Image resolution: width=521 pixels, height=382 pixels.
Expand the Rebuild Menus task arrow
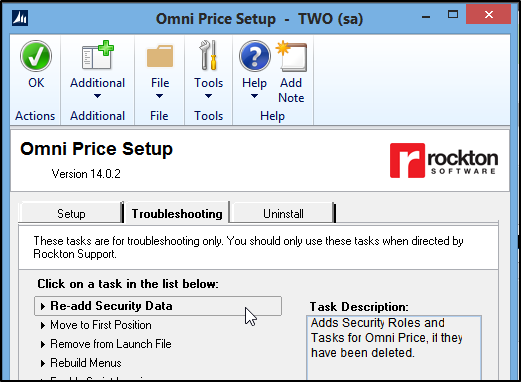point(43,363)
